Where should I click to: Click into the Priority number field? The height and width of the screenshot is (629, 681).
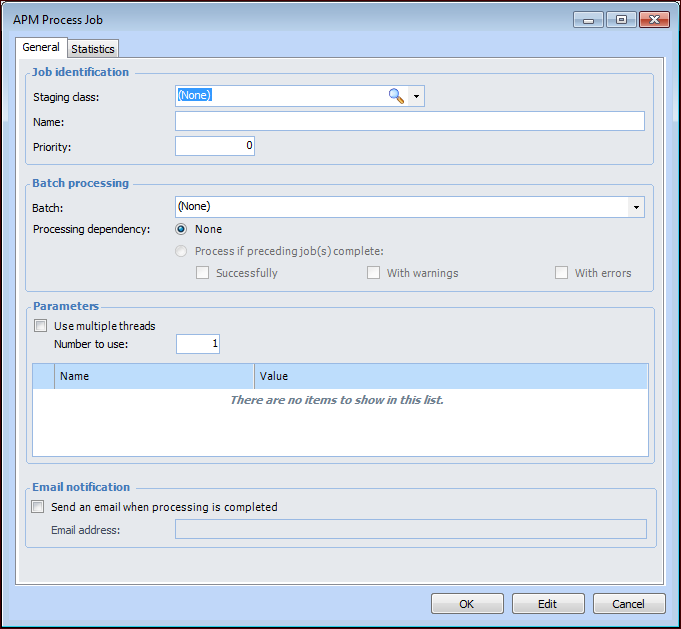point(215,146)
